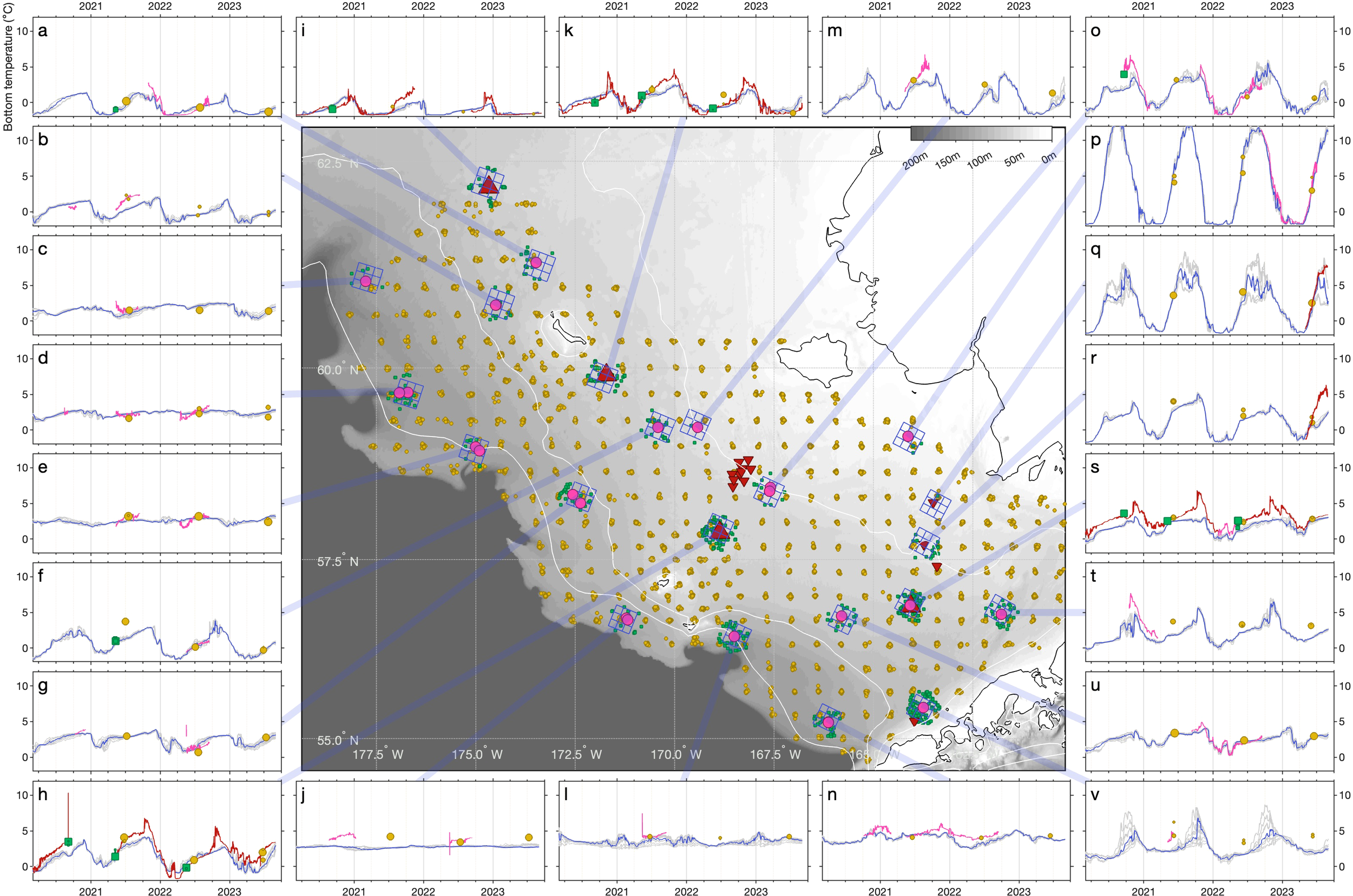Click the pink vertical spike in panel g
Screen dimensions: 1353x896
click(186, 730)
